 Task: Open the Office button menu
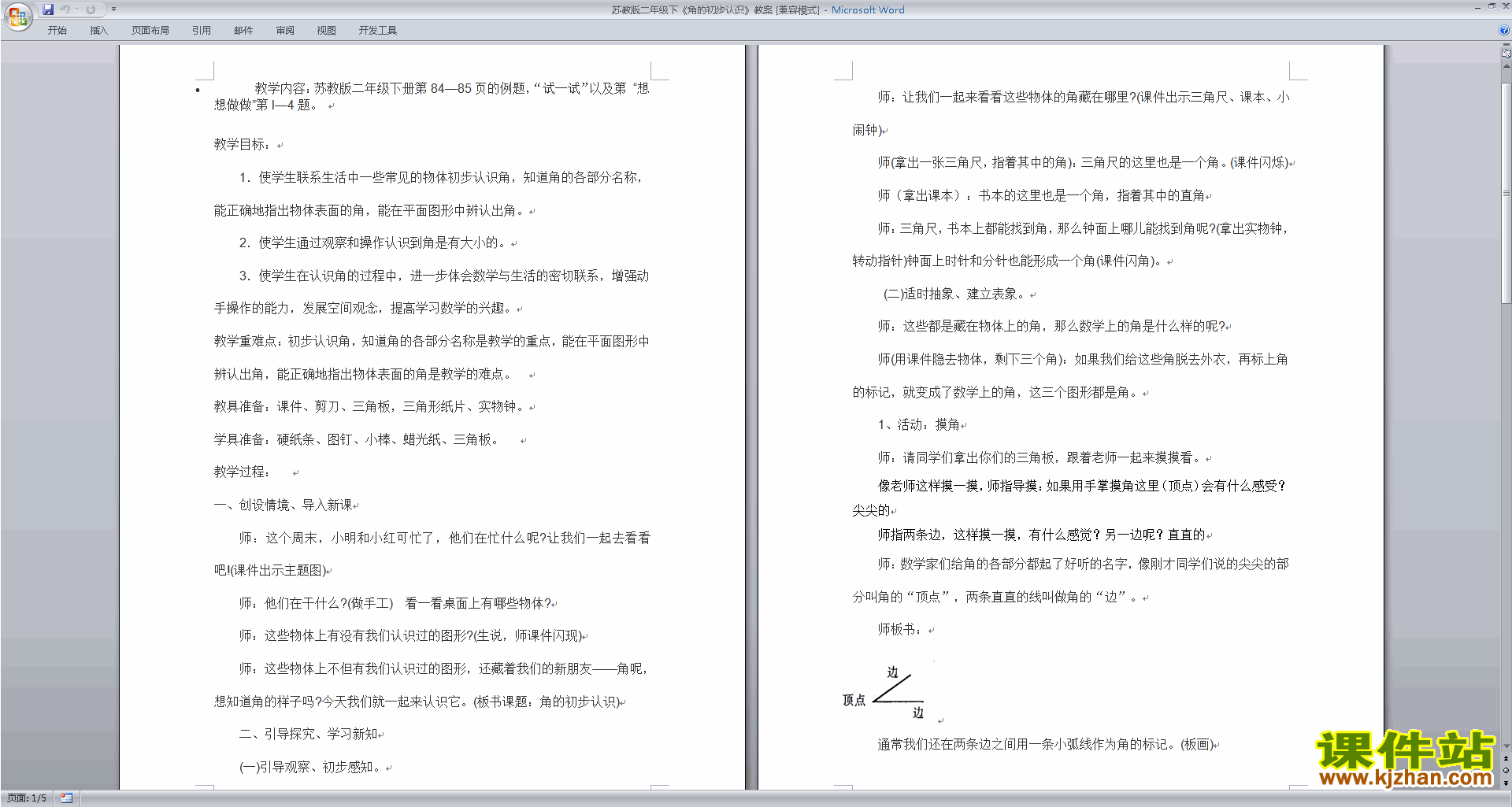point(17,16)
